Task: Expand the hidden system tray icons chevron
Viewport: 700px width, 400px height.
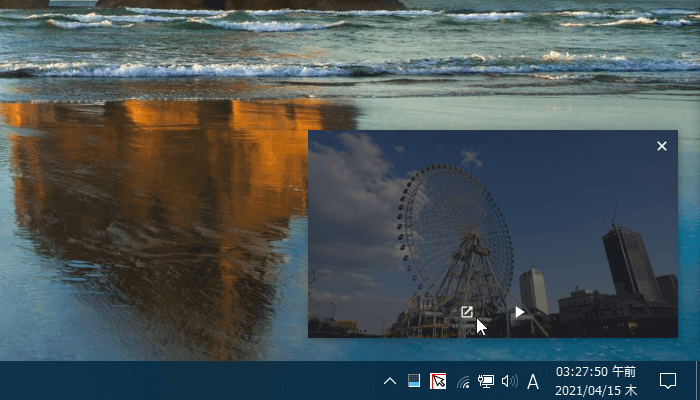Action: pyautogui.click(x=390, y=381)
